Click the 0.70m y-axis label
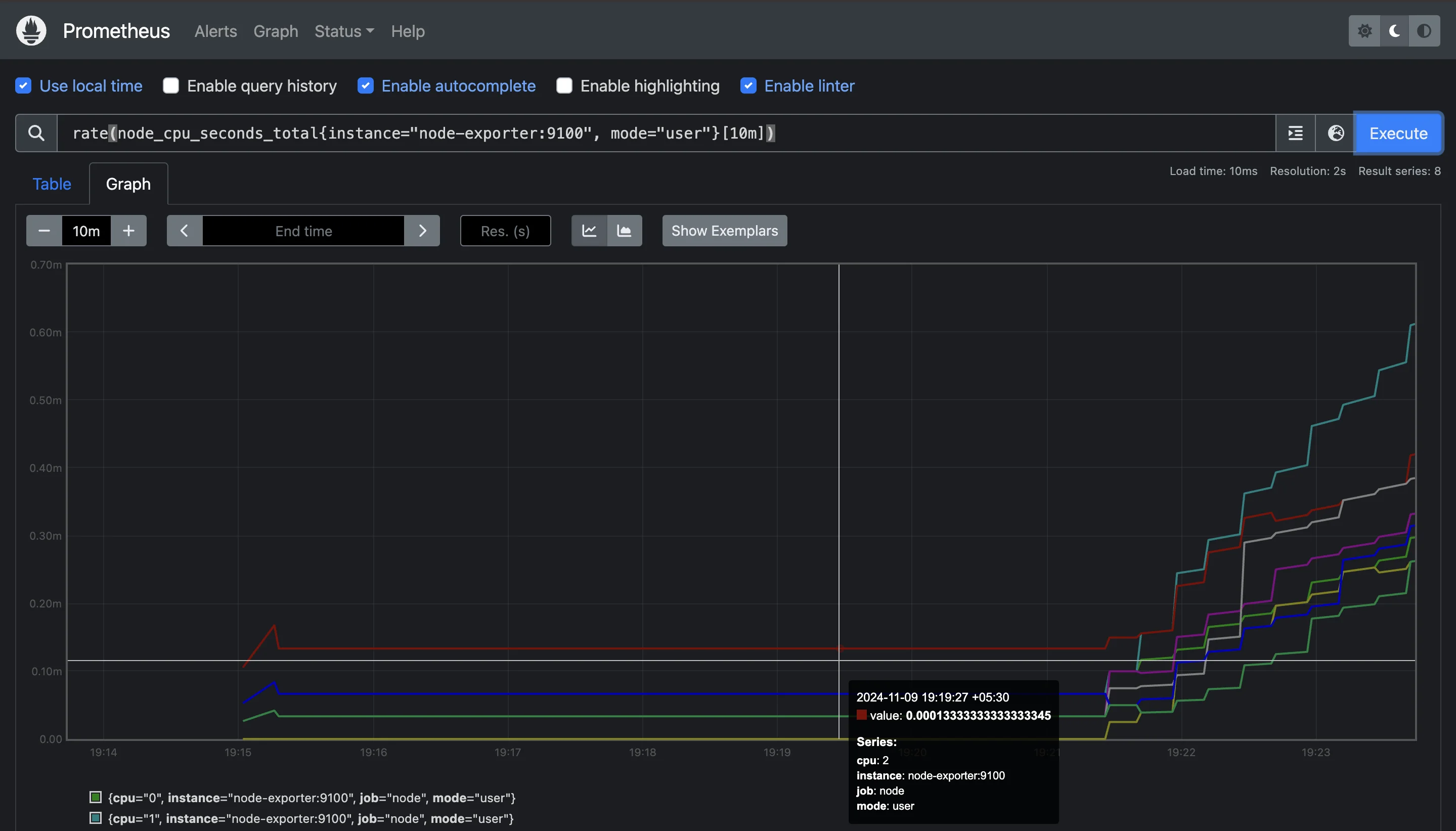The height and width of the screenshot is (831, 1456). pos(46,265)
